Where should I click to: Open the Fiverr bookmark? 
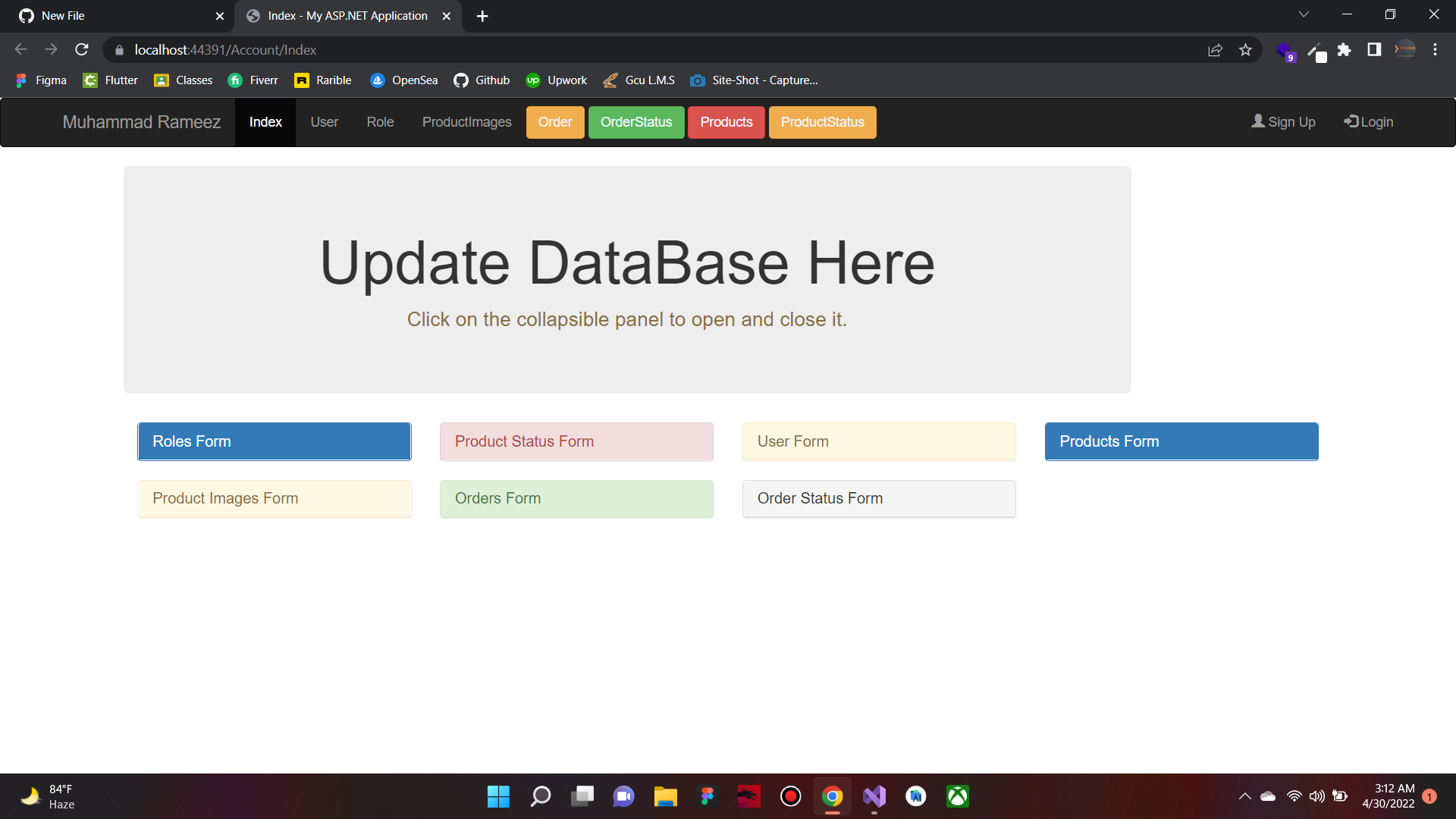(x=253, y=80)
